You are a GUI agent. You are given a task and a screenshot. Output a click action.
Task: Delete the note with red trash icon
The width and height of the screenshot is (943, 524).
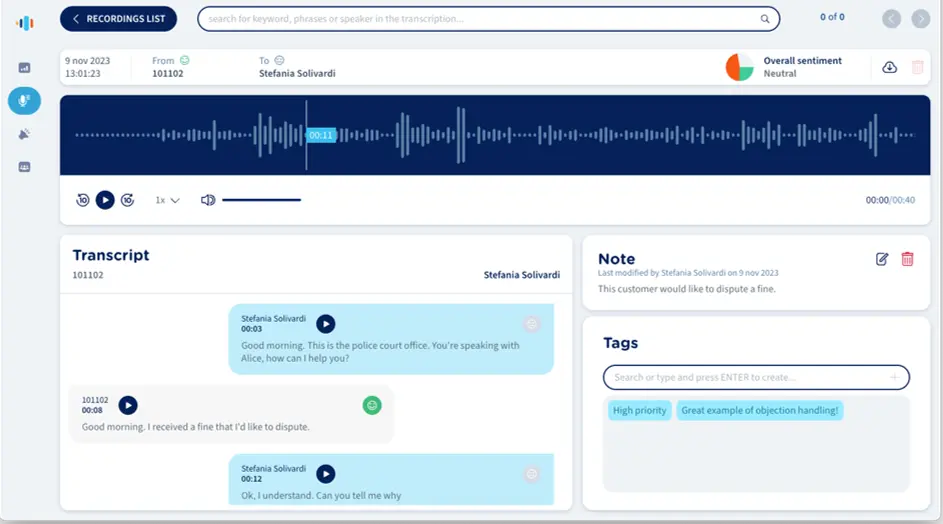(x=907, y=259)
